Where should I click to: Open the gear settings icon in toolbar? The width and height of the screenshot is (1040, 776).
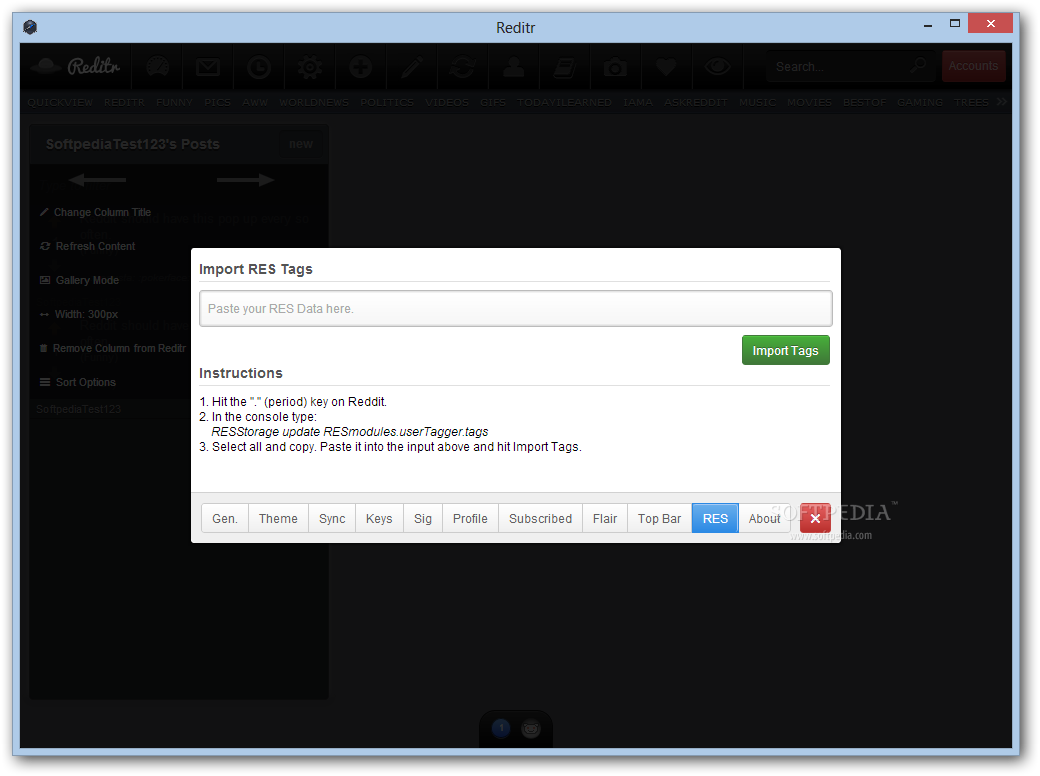pos(310,67)
